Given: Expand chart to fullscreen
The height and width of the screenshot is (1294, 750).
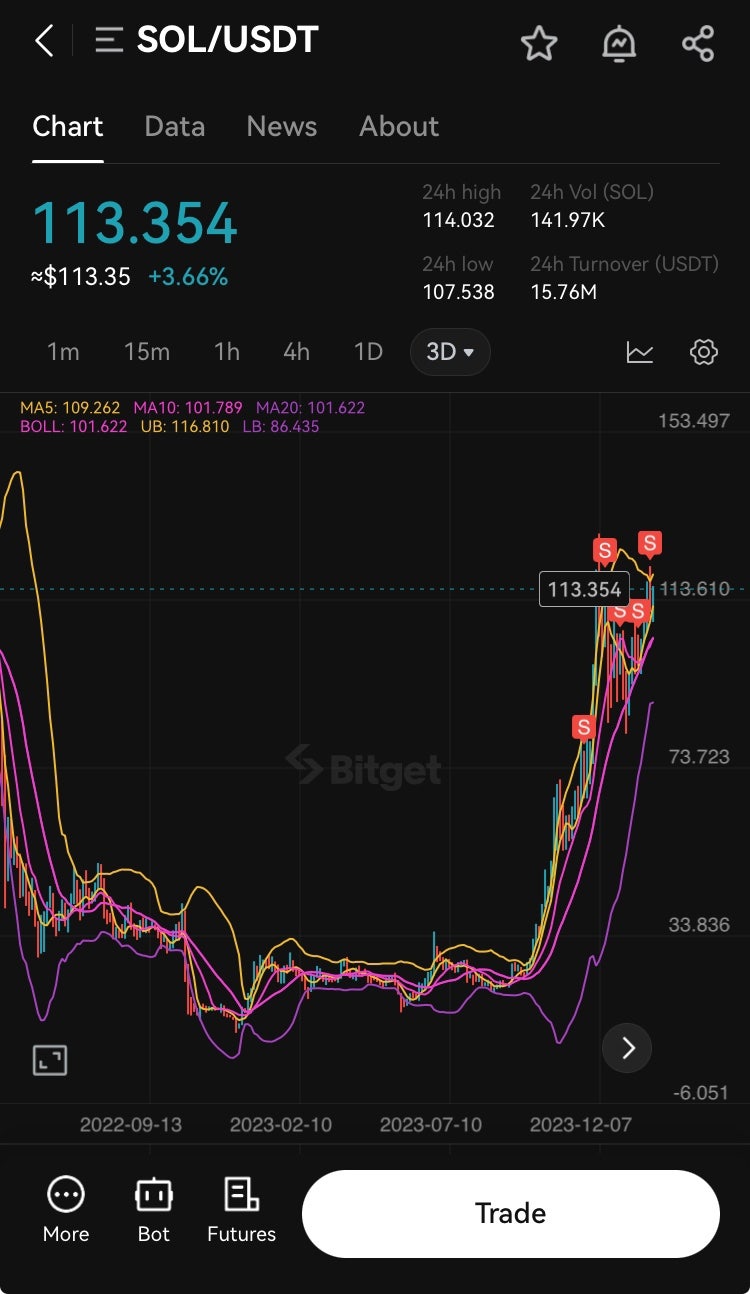Looking at the screenshot, I should [50, 1059].
